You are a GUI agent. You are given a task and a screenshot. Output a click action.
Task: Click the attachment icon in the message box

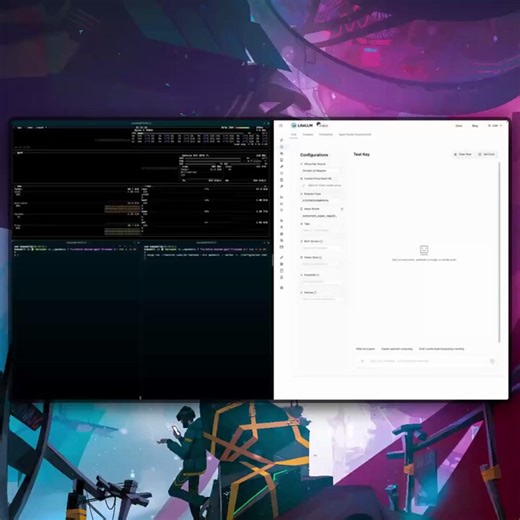(362, 361)
